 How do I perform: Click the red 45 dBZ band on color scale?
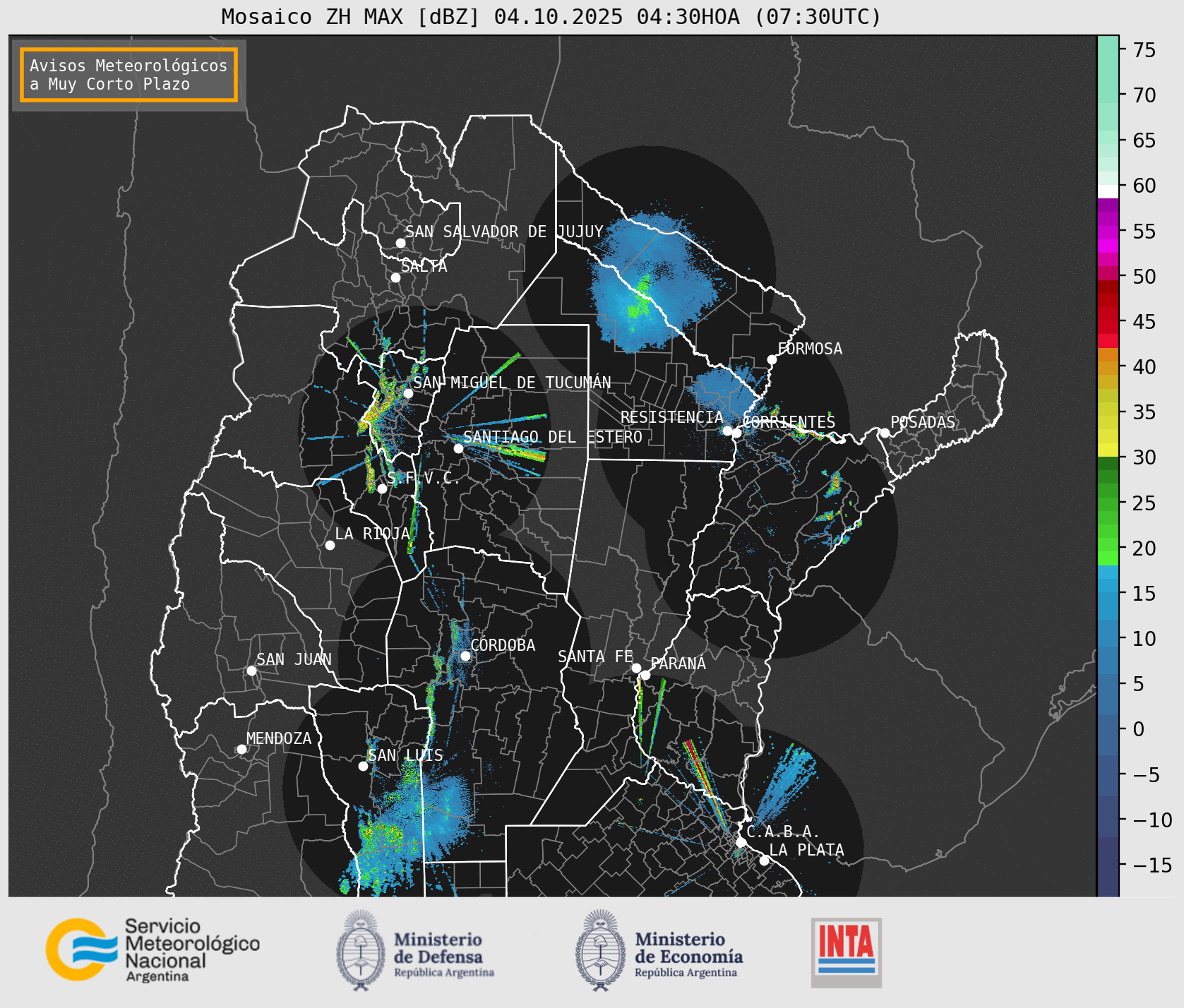click(x=1108, y=314)
